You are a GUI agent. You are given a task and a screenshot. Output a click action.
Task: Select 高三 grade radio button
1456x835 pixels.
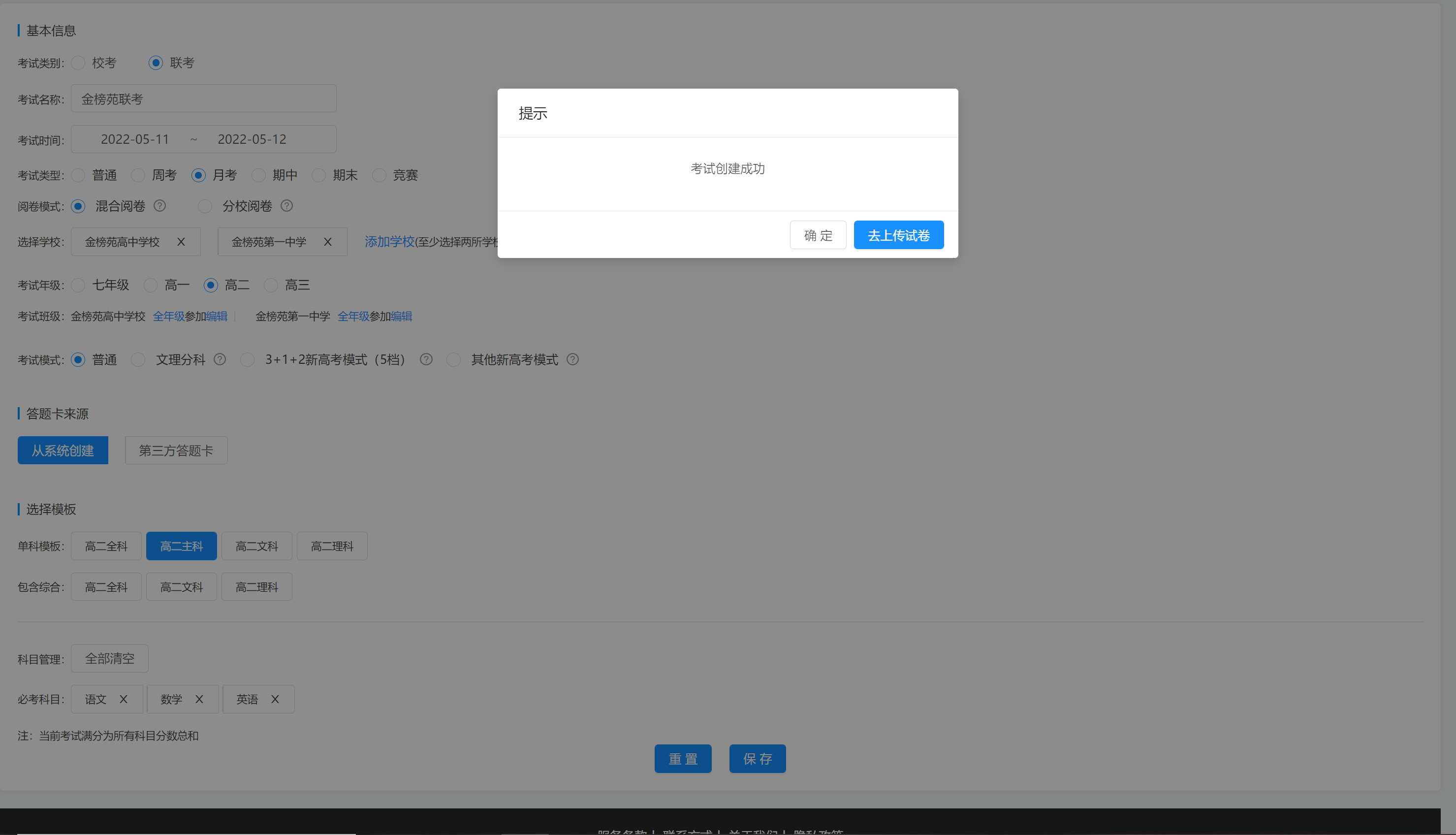[x=271, y=285]
